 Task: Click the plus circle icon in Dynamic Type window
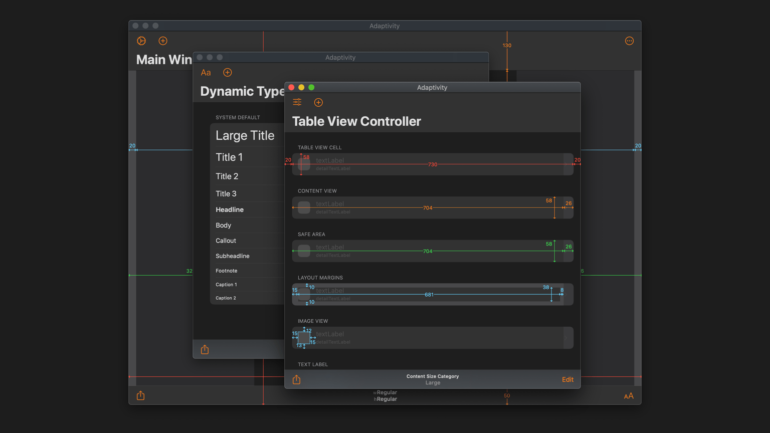(x=227, y=73)
